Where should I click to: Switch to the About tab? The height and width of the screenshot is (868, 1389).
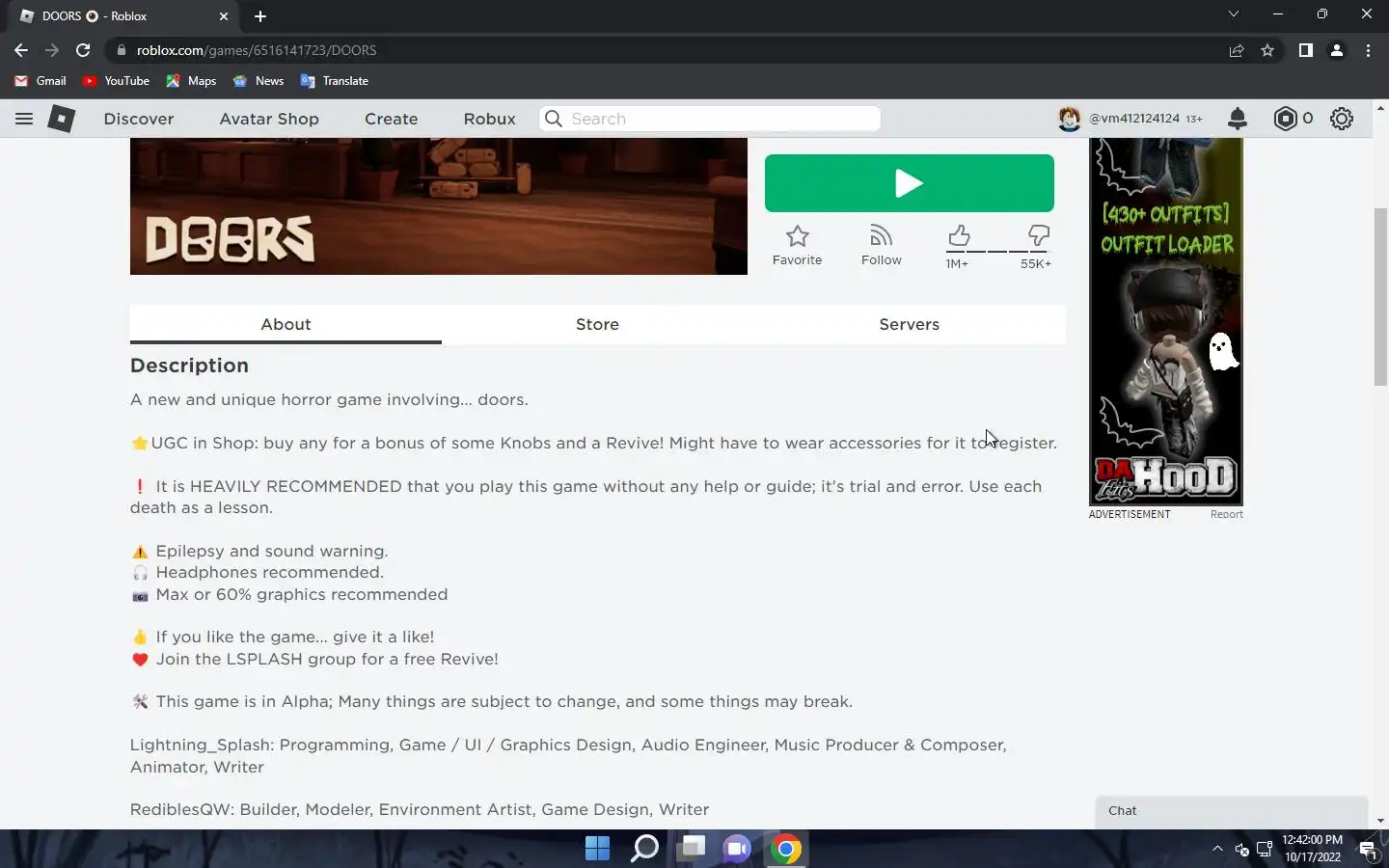pyautogui.click(x=286, y=324)
